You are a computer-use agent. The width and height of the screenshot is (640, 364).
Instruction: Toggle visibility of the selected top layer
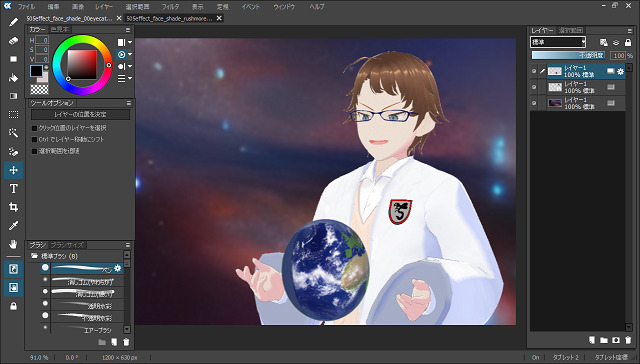534,71
